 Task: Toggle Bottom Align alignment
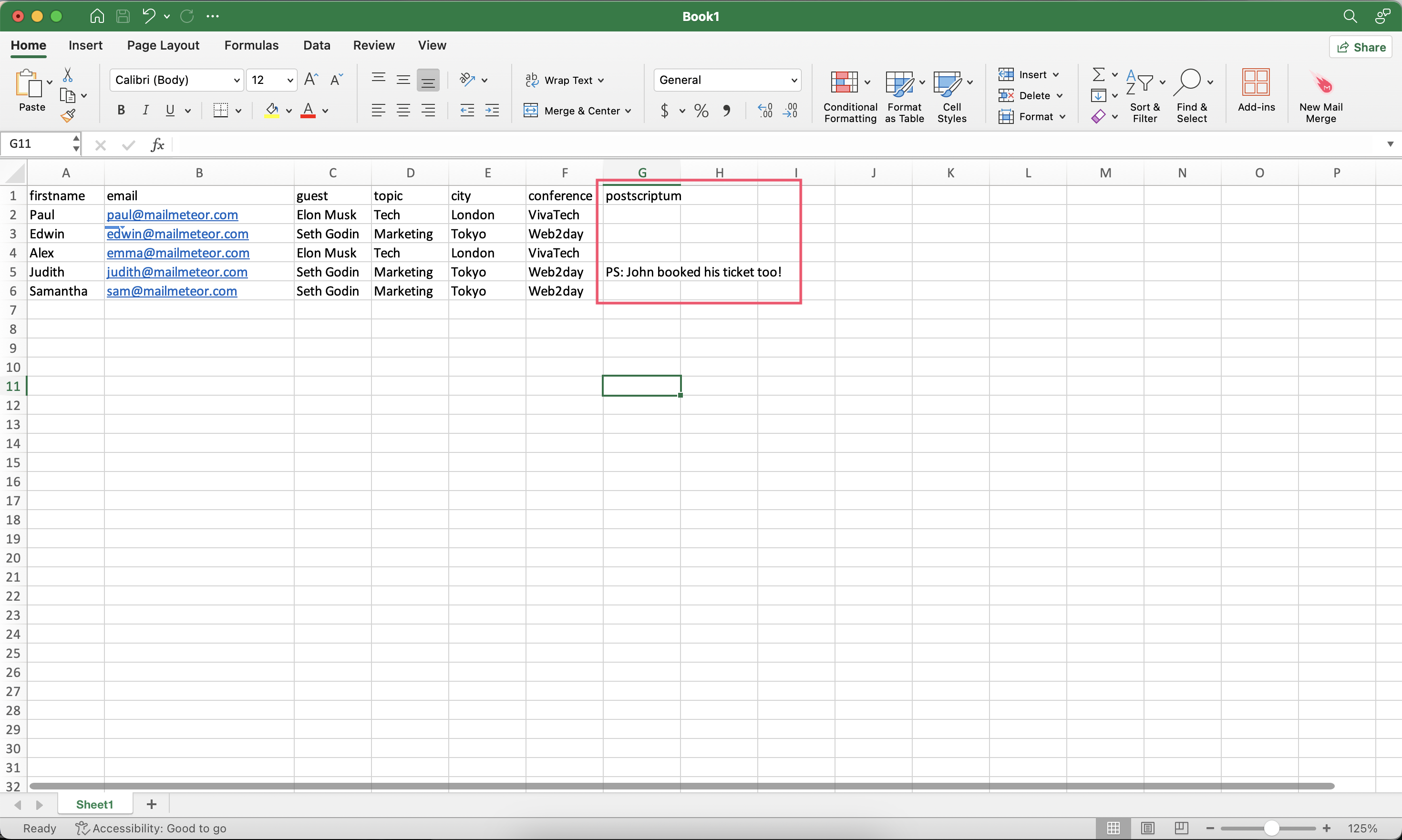click(x=428, y=80)
